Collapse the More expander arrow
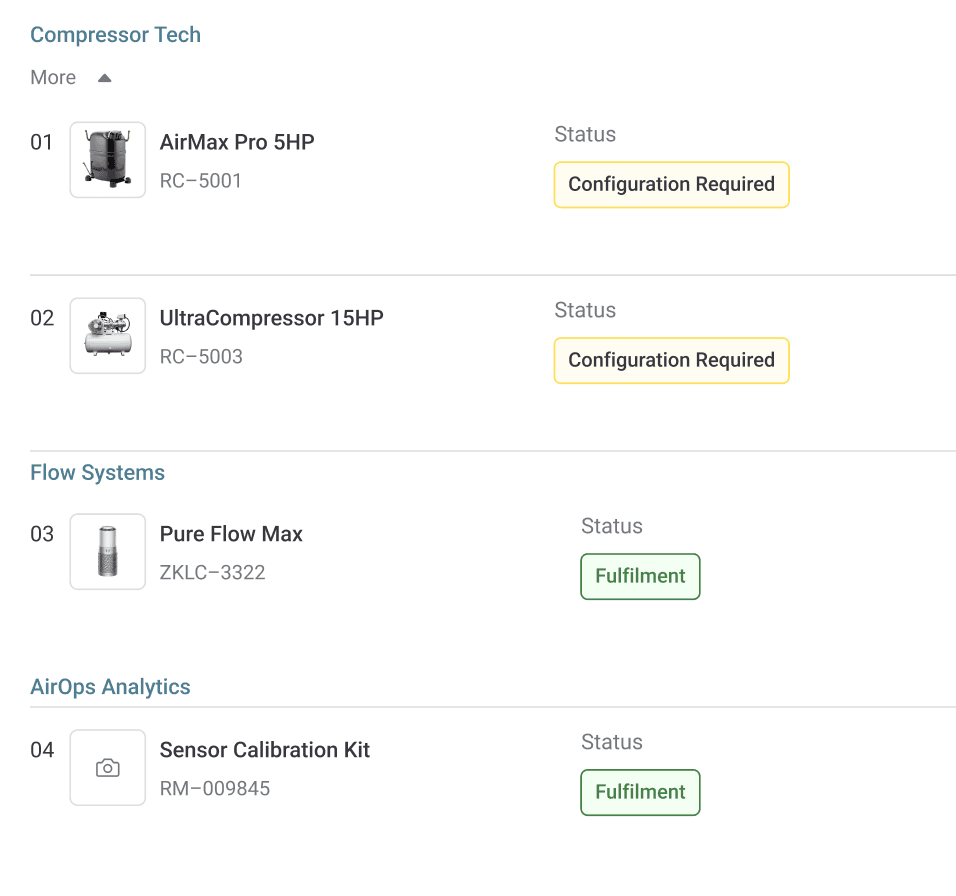 (104, 78)
